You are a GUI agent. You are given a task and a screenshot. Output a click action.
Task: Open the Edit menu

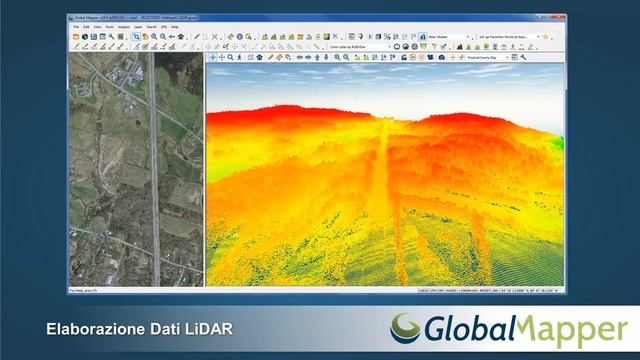86,27
